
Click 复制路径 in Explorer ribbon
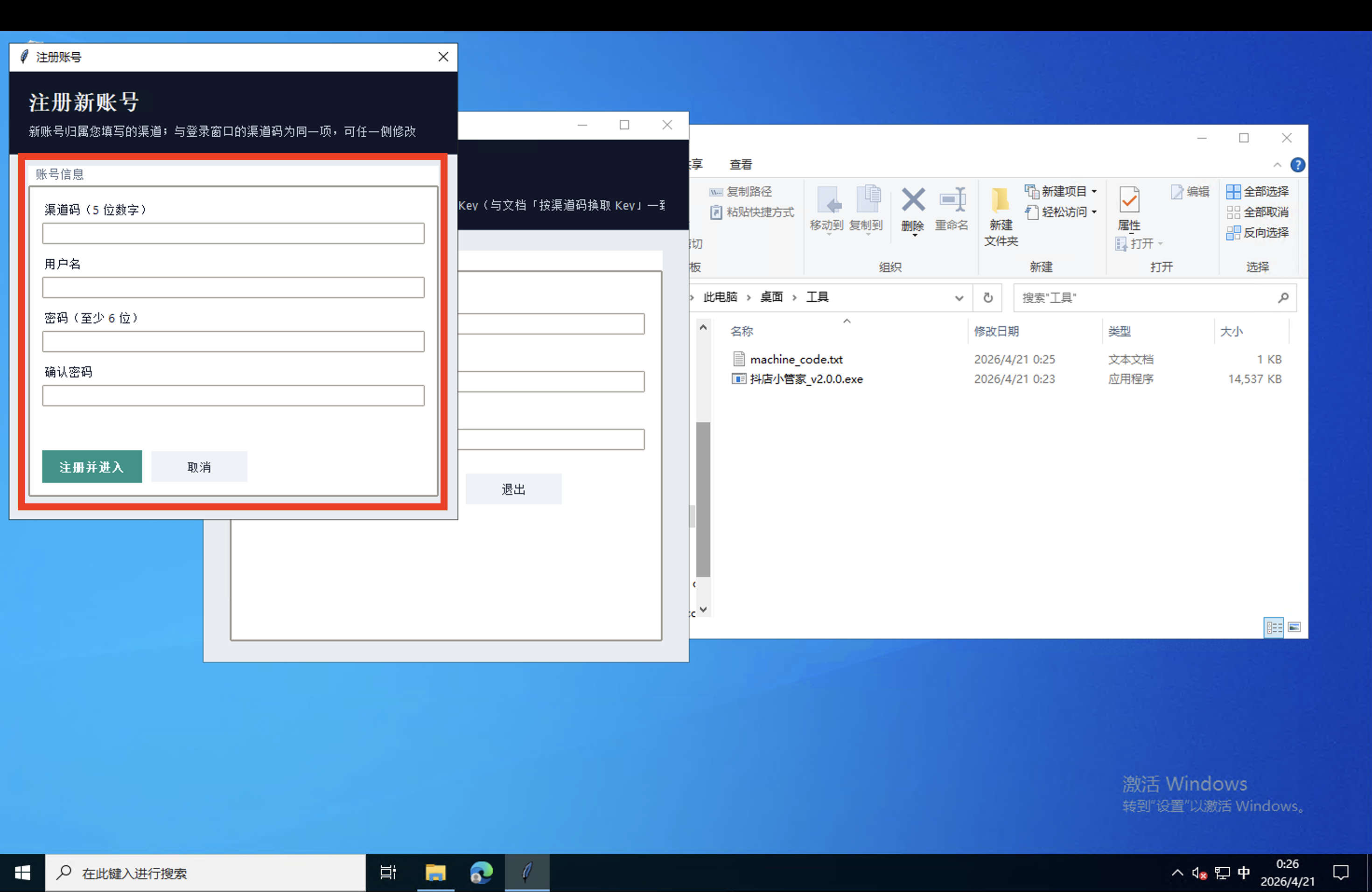(x=742, y=191)
